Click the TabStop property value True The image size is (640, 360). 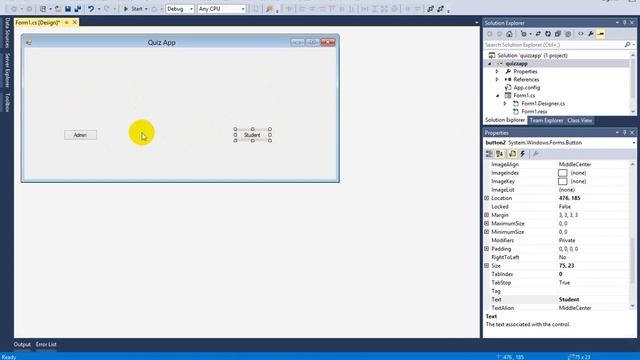click(564, 282)
